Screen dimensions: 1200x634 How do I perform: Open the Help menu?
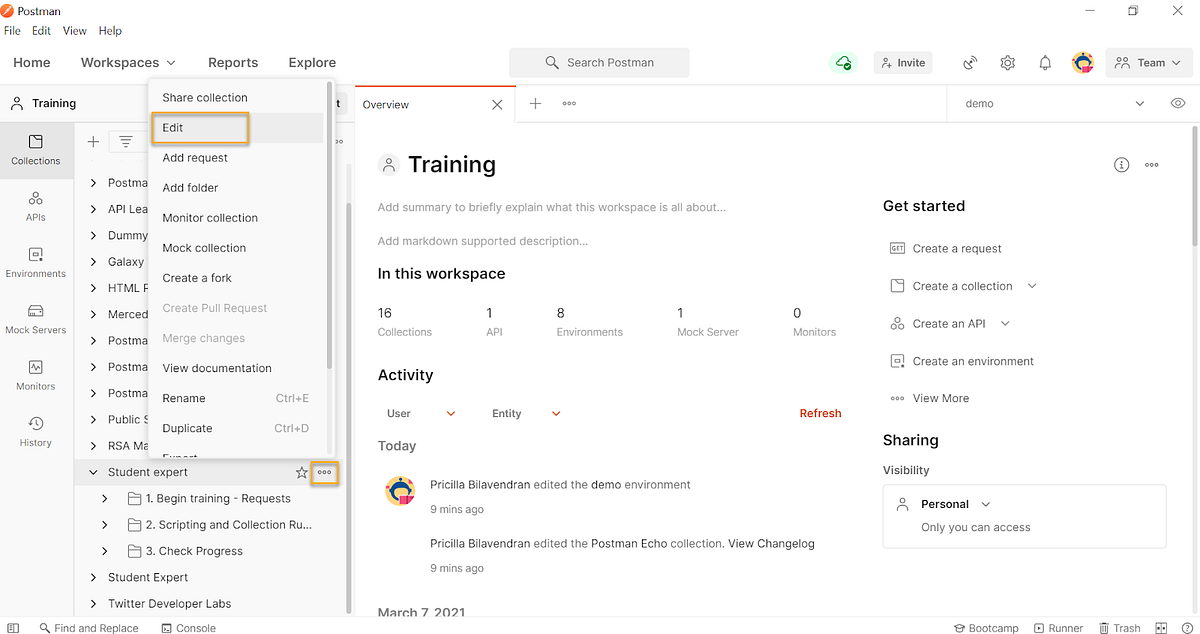click(110, 31)
